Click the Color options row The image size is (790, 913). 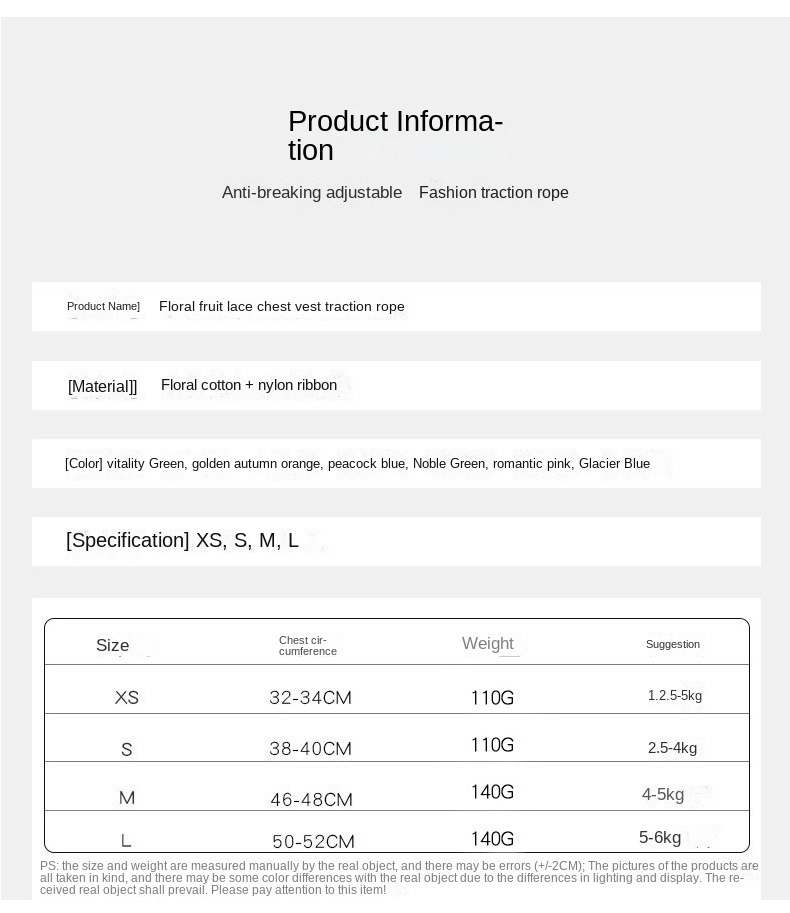(x=357, y=464)
